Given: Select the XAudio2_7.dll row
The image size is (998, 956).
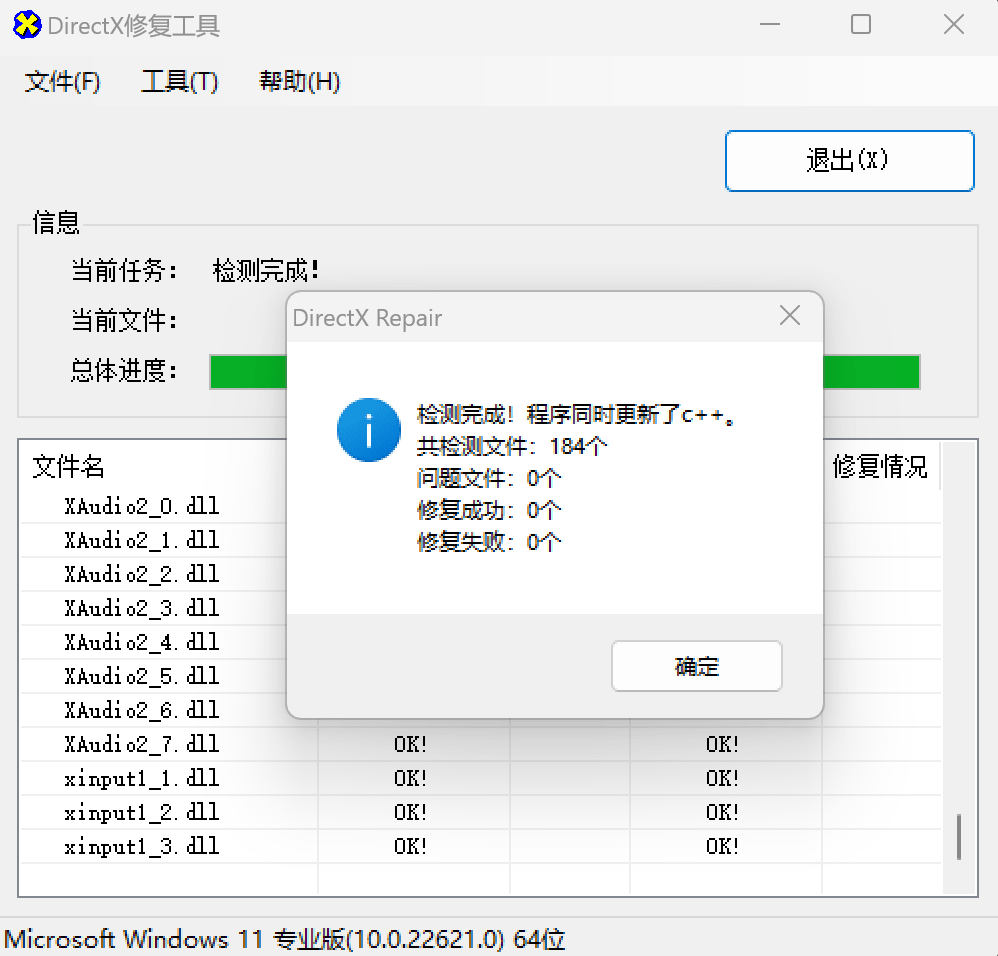Looking at the screenshot, I should coord(141,744).
